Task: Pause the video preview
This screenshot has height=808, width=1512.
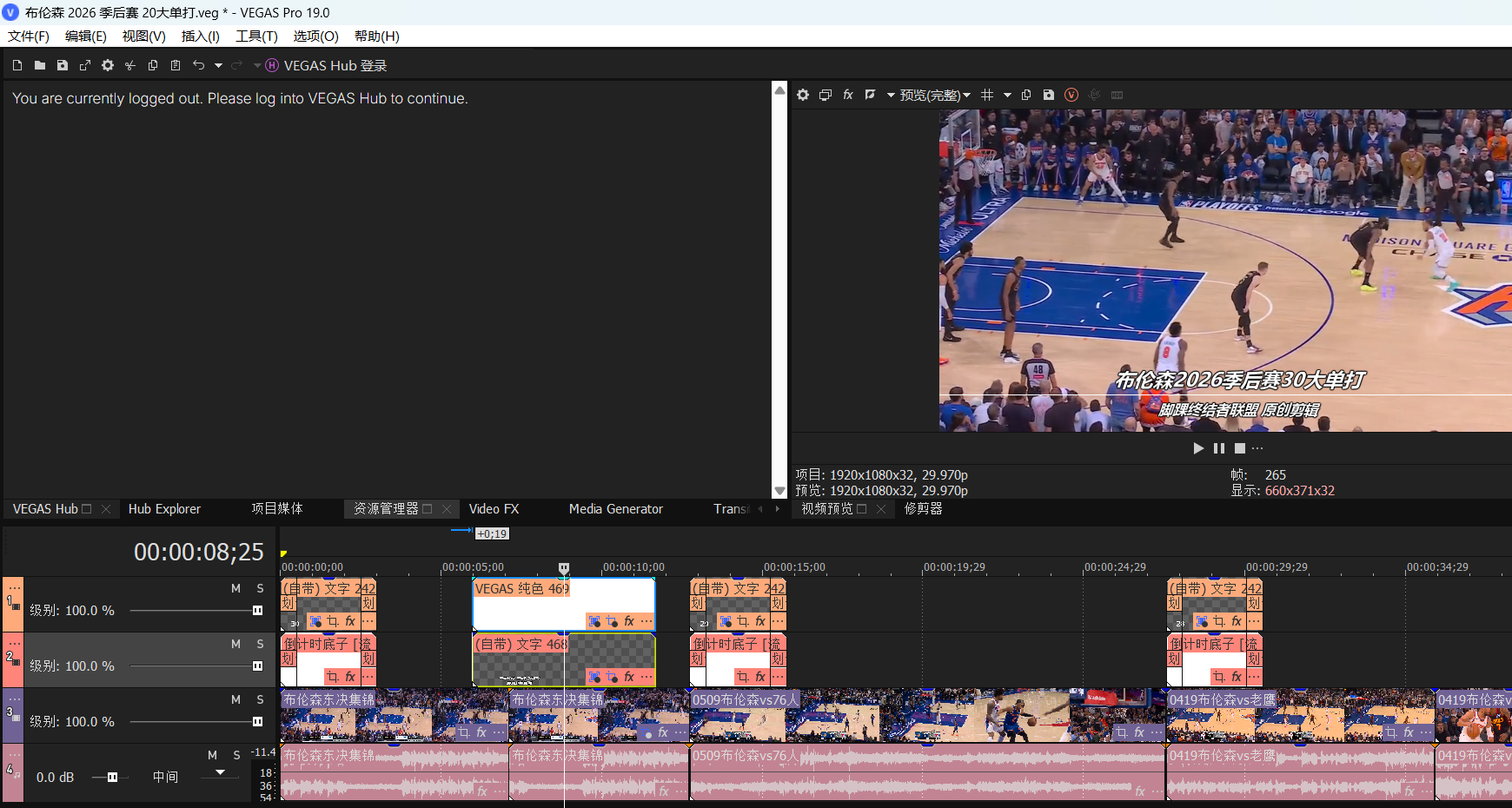Action: [x=1219, y=448]
